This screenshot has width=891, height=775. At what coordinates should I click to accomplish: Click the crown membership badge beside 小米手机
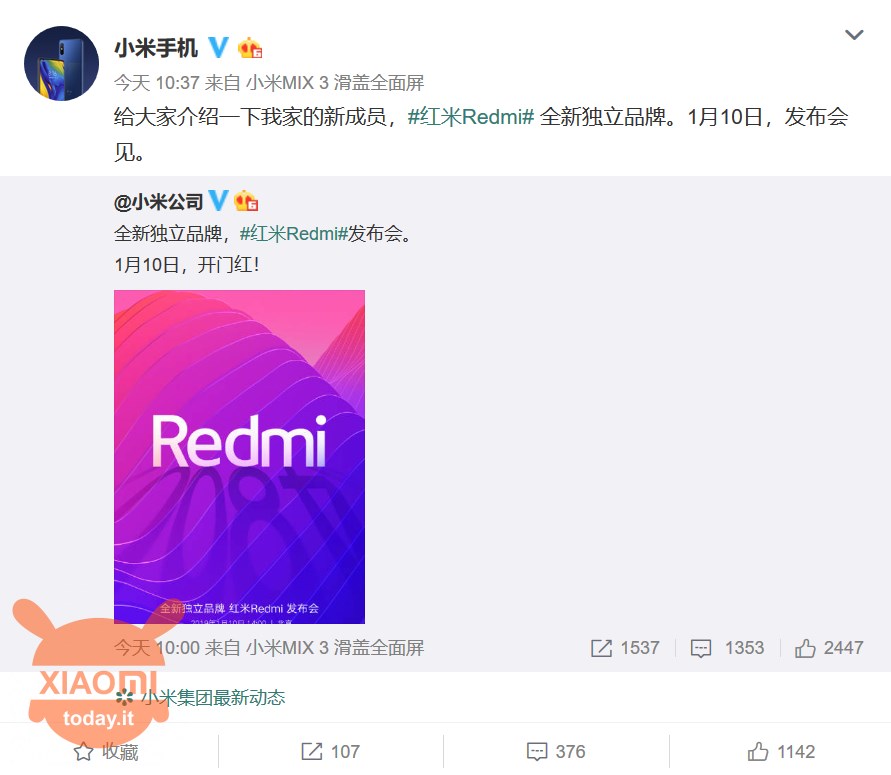click(249, 48)
